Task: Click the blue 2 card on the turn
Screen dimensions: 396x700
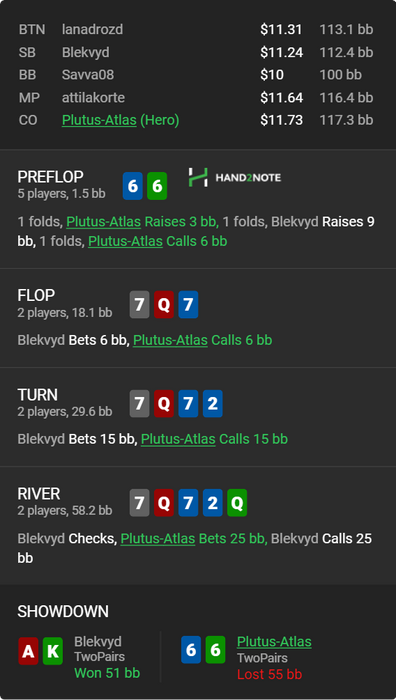Action: coord(213,404)
